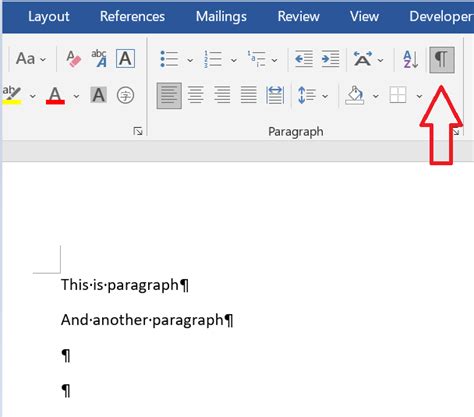The height and width of the screenshot is (417, 474).
Task: Expand Change Case Aa dropdown
Action: point(31,59)
